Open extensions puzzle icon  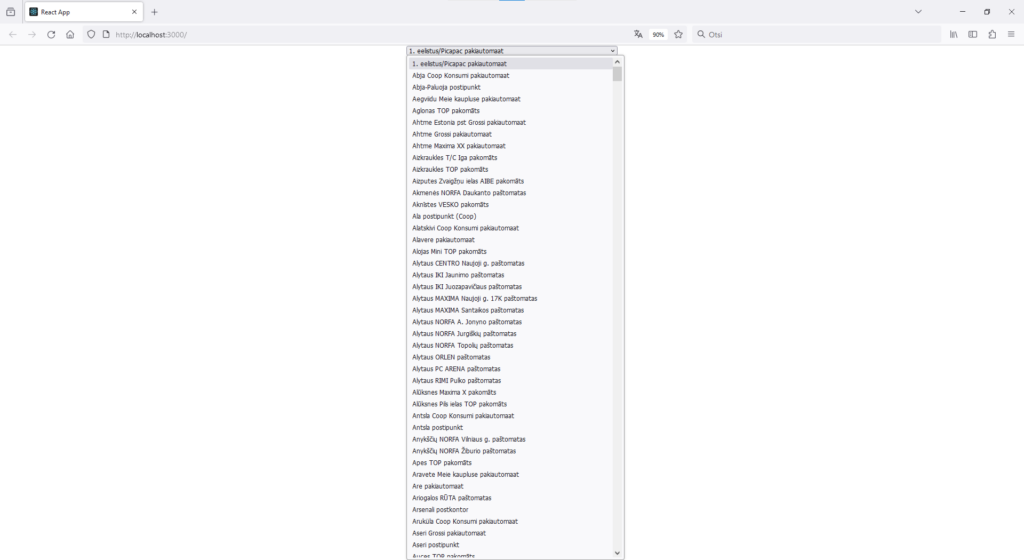(992, 35)
